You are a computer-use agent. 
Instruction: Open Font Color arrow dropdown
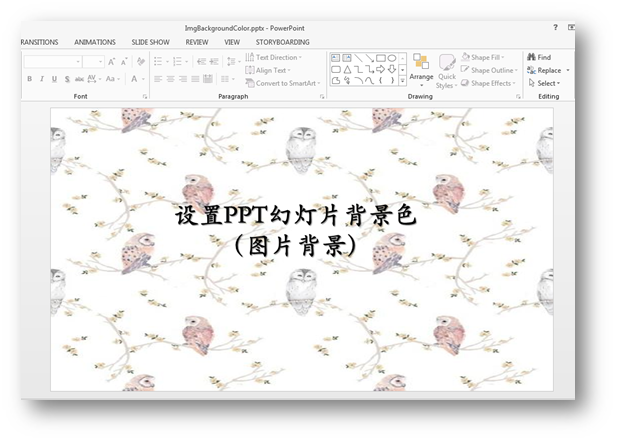[x=143, y=79]
